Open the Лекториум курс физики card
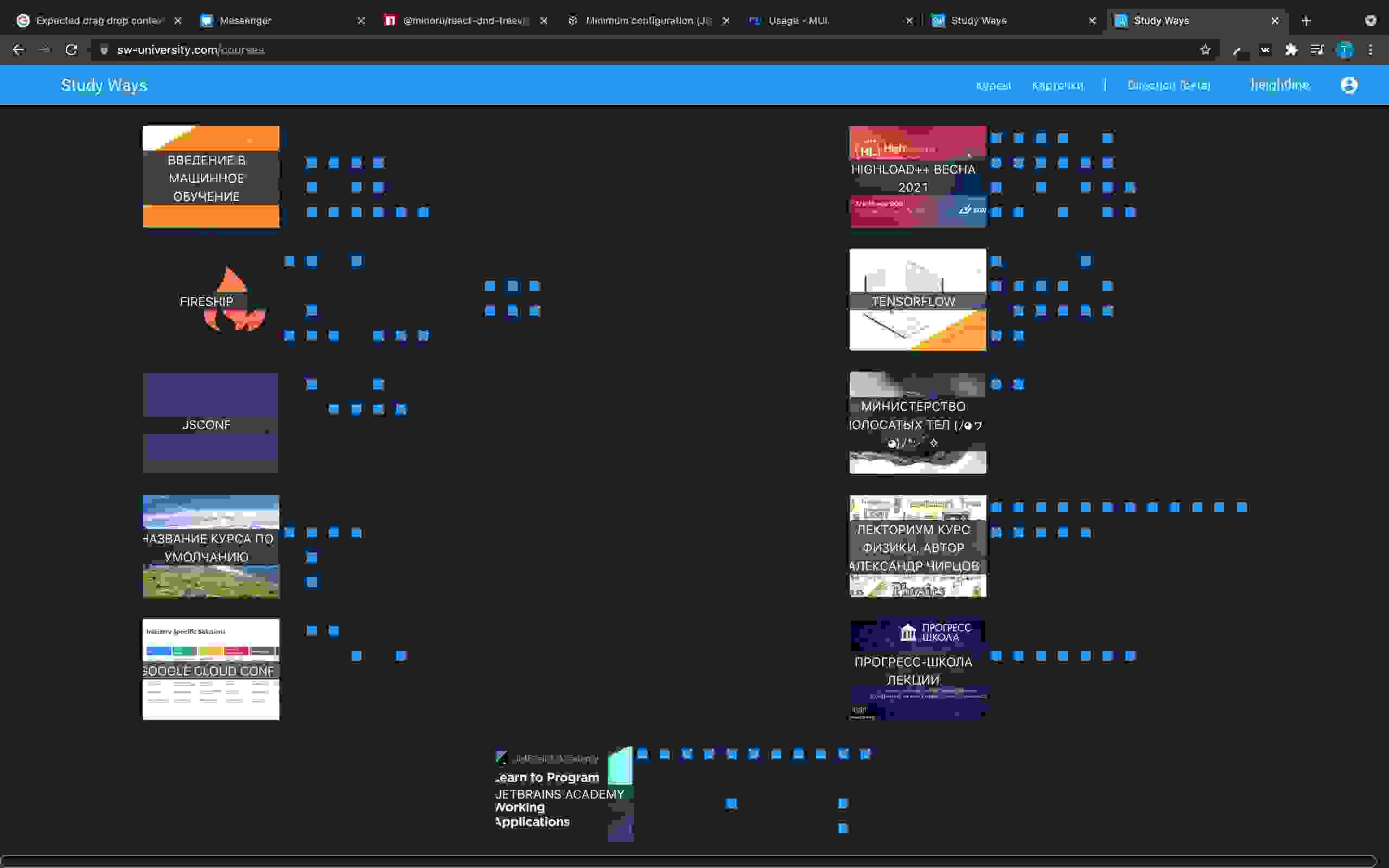 [918, 546]
